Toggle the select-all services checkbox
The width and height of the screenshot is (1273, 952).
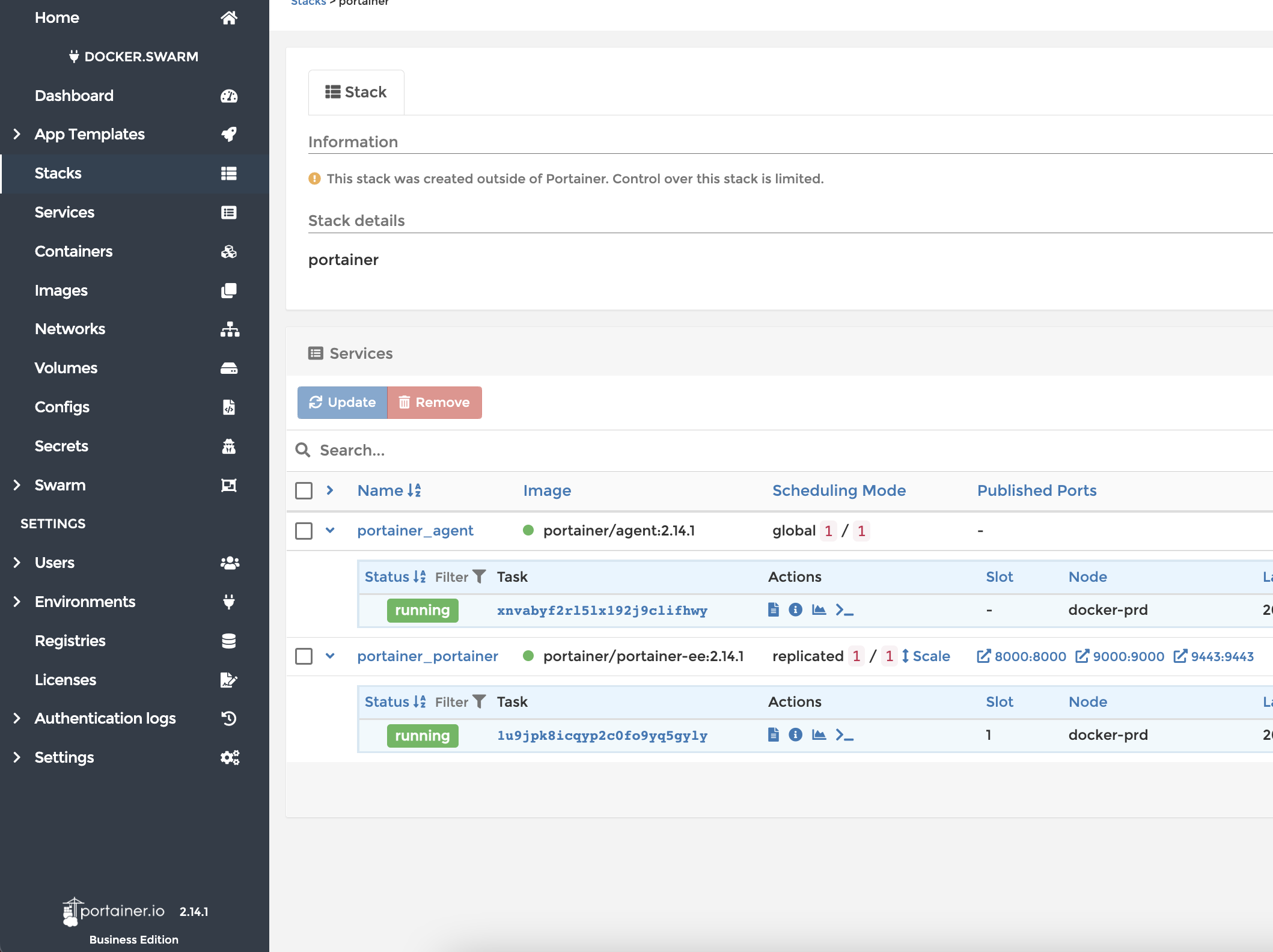coord(304,490)
